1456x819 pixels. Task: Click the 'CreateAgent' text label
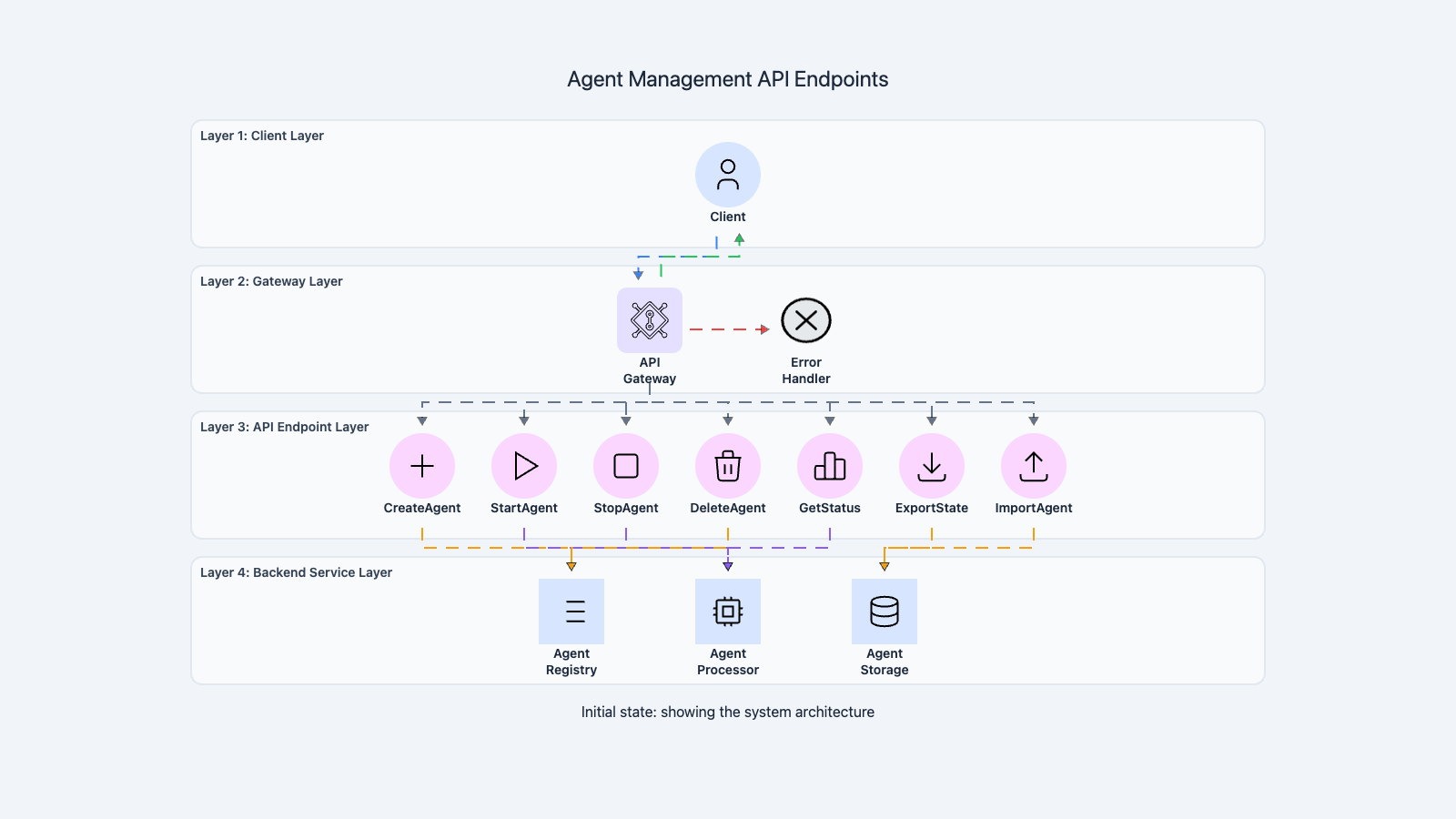coord(422,508)
